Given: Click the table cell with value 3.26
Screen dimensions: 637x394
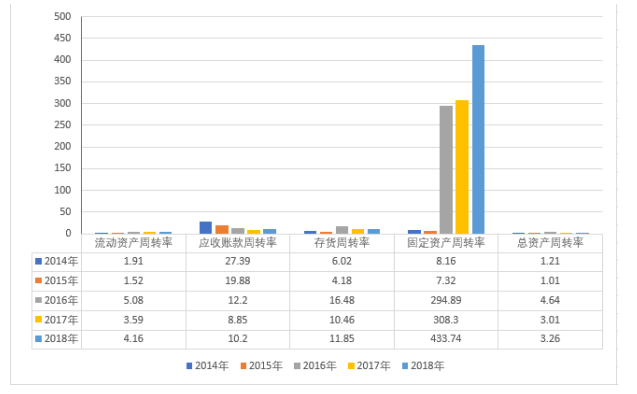Looking at the screenshot, I should (x=550, y=339).
